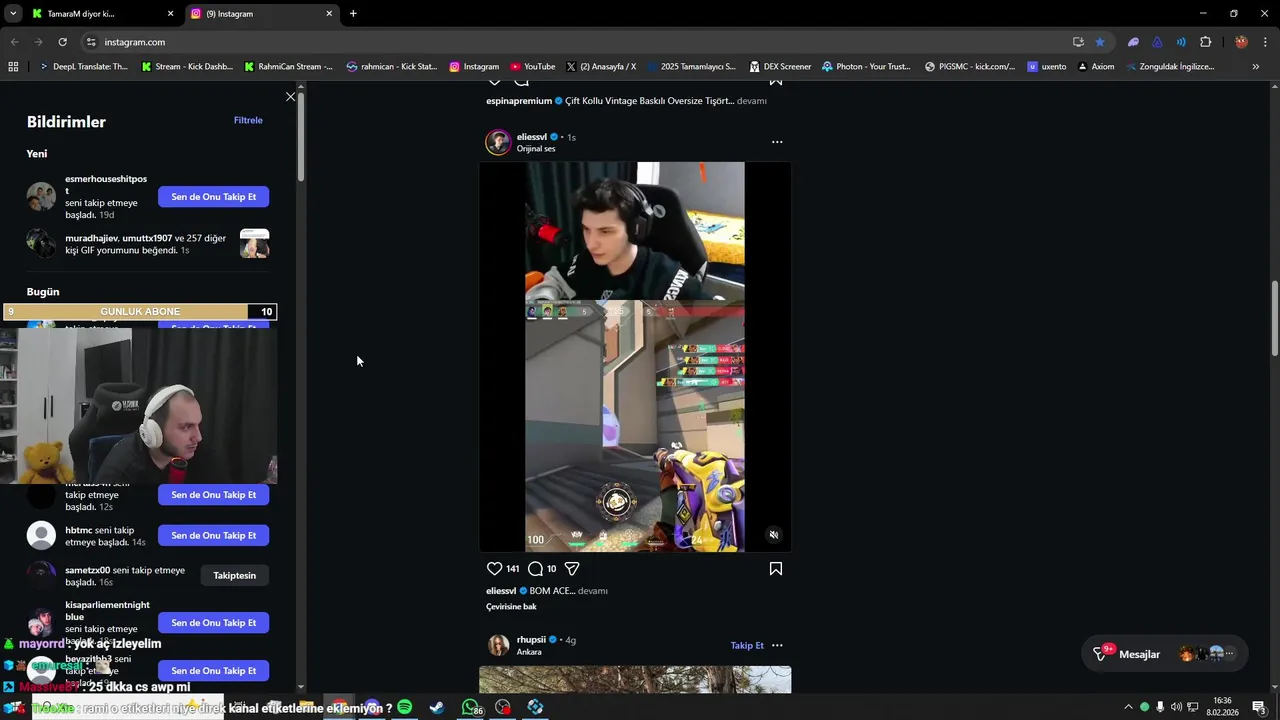1280x720 pixels.
Task: Open rhupsii profile picture
Action: click(498, 645)
